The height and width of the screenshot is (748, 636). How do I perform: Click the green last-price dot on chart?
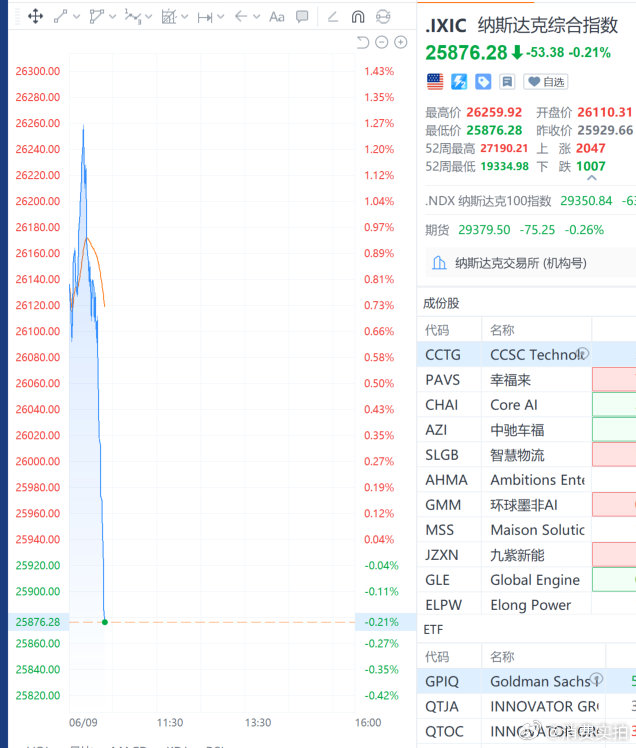click(105, 622)
